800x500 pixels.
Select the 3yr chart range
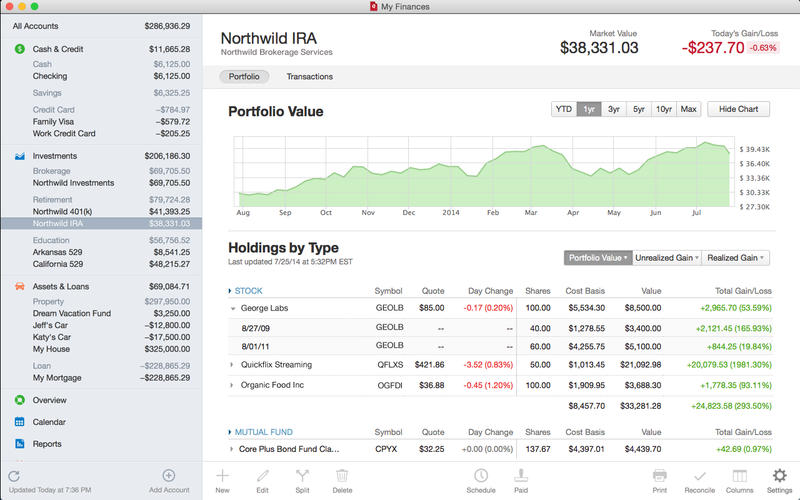tap(613, 110)
